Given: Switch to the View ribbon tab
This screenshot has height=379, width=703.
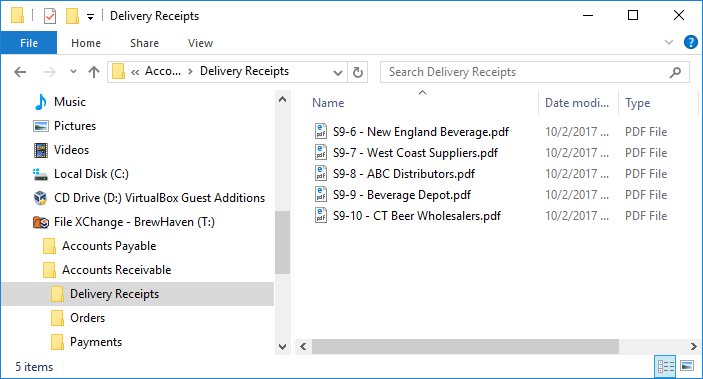Looking at the screenshot, I should 200,43.
